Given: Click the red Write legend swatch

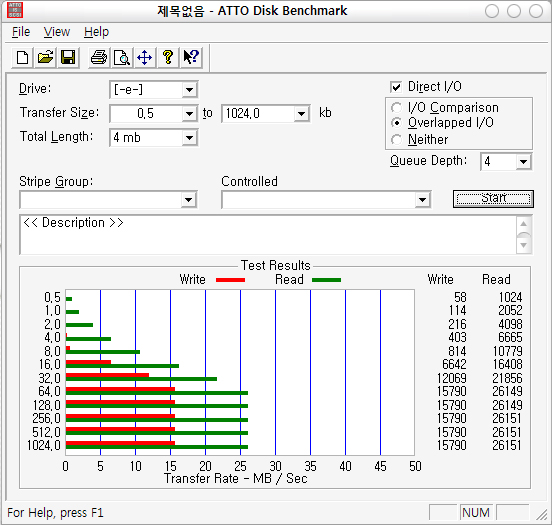Looking at the screenshot, I should 230,280.
